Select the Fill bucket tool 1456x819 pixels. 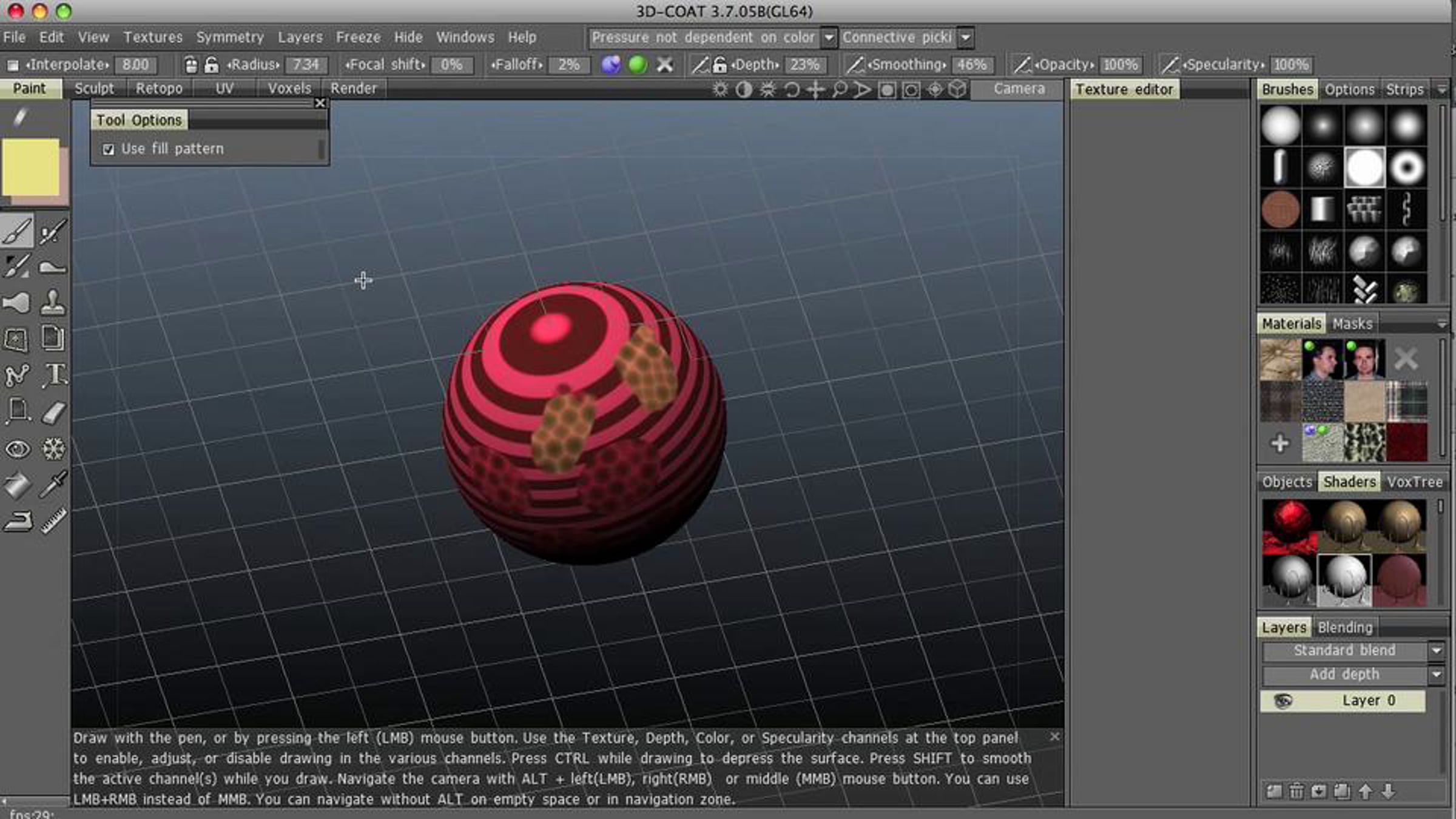click(17, 485)
